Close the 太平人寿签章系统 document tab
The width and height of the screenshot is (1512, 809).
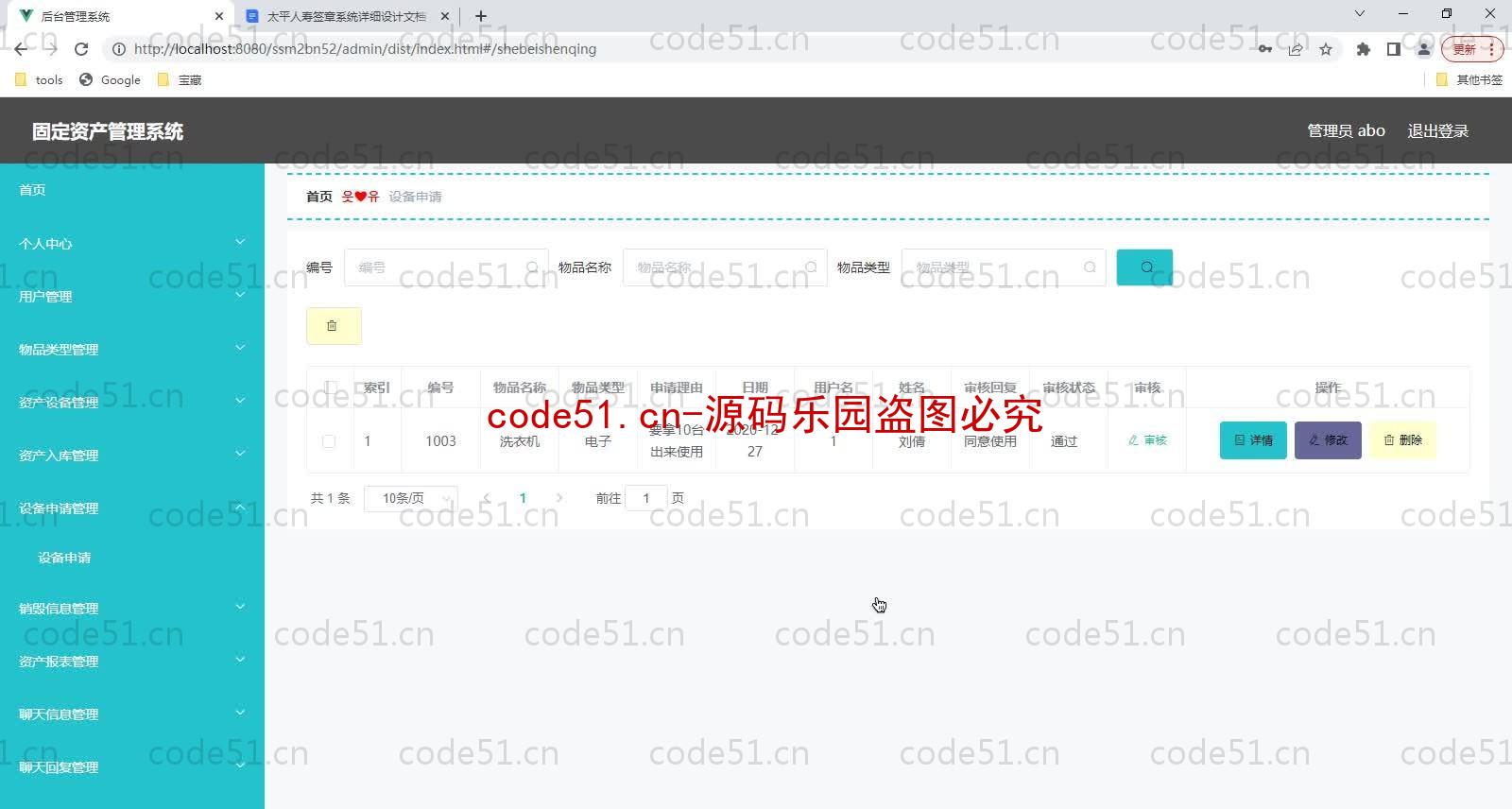click(x=445, y=16)
